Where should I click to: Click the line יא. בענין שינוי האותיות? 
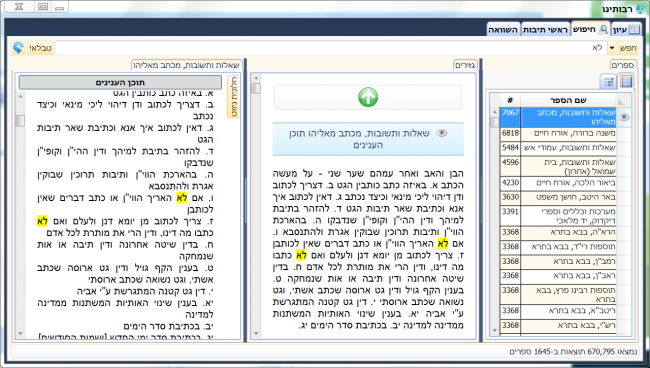coord(125,309)
